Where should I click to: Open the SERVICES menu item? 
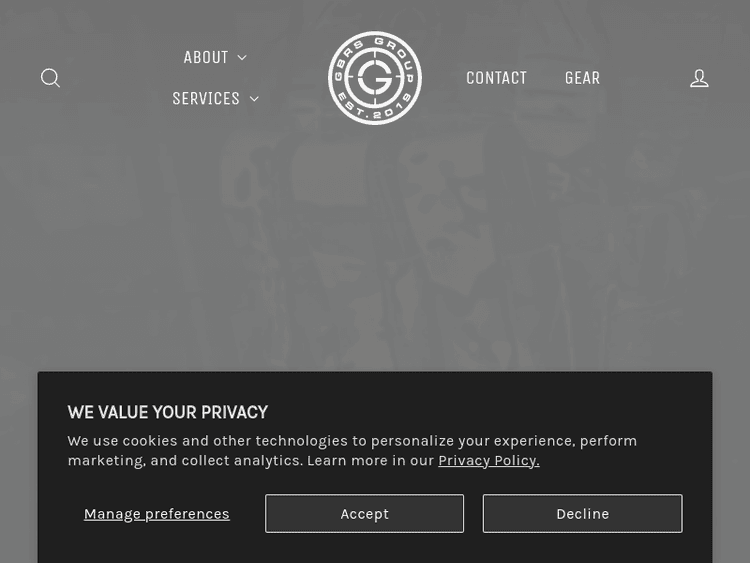coord(205,98)
